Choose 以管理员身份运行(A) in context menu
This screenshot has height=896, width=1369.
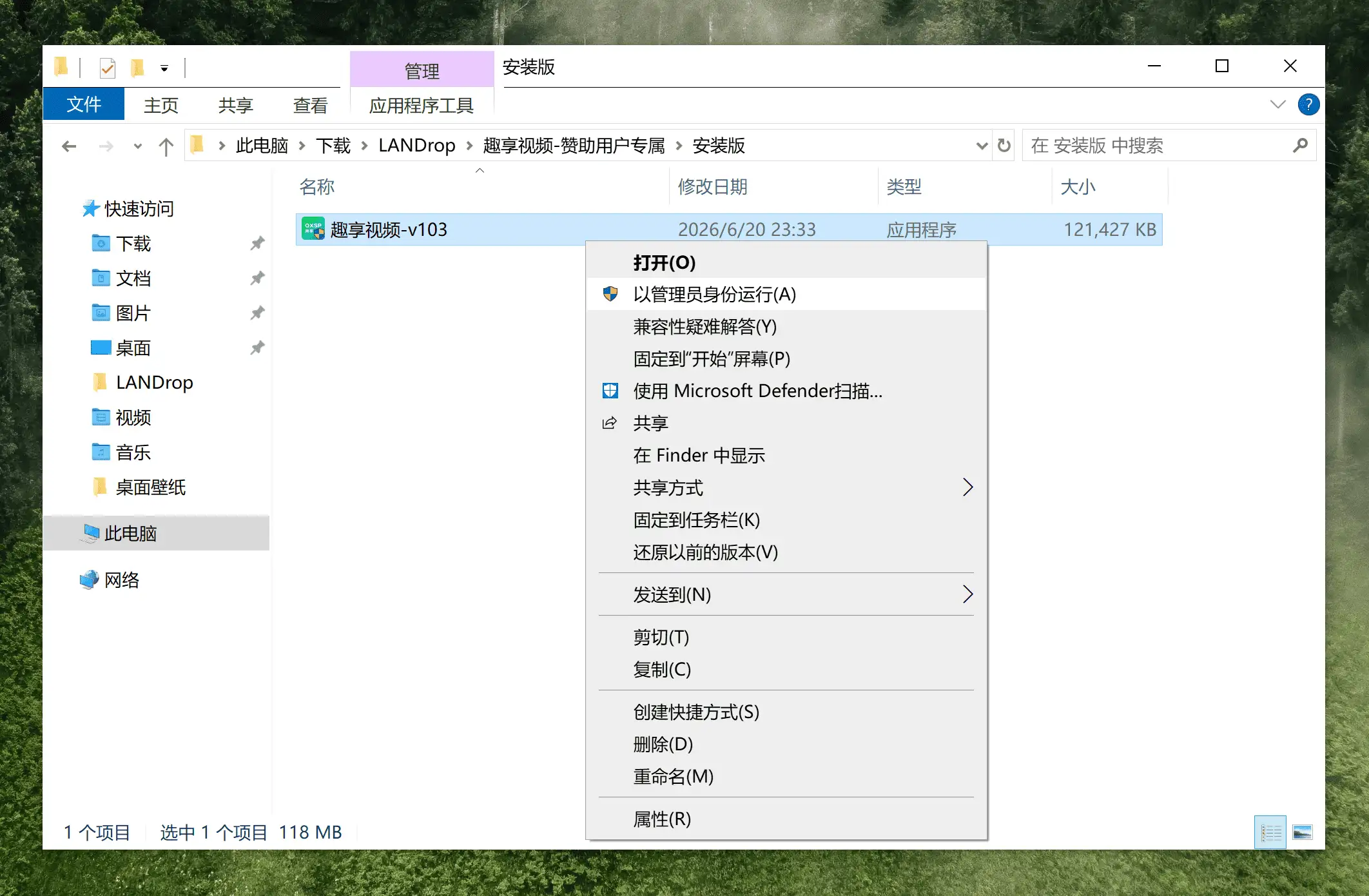[786, 295]
